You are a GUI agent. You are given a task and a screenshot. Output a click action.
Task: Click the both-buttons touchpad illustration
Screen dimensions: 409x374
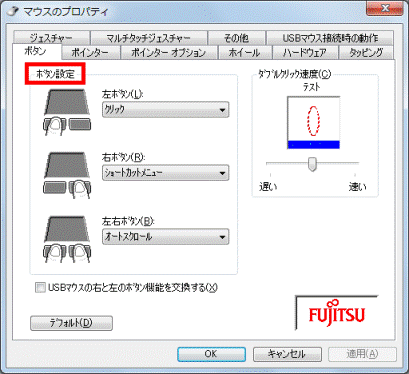[67, 239]
